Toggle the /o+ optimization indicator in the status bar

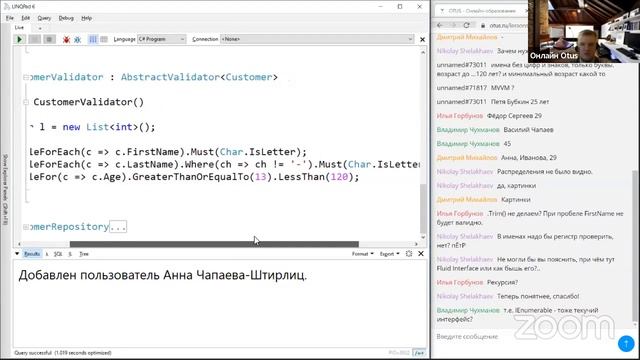point(419,353)
